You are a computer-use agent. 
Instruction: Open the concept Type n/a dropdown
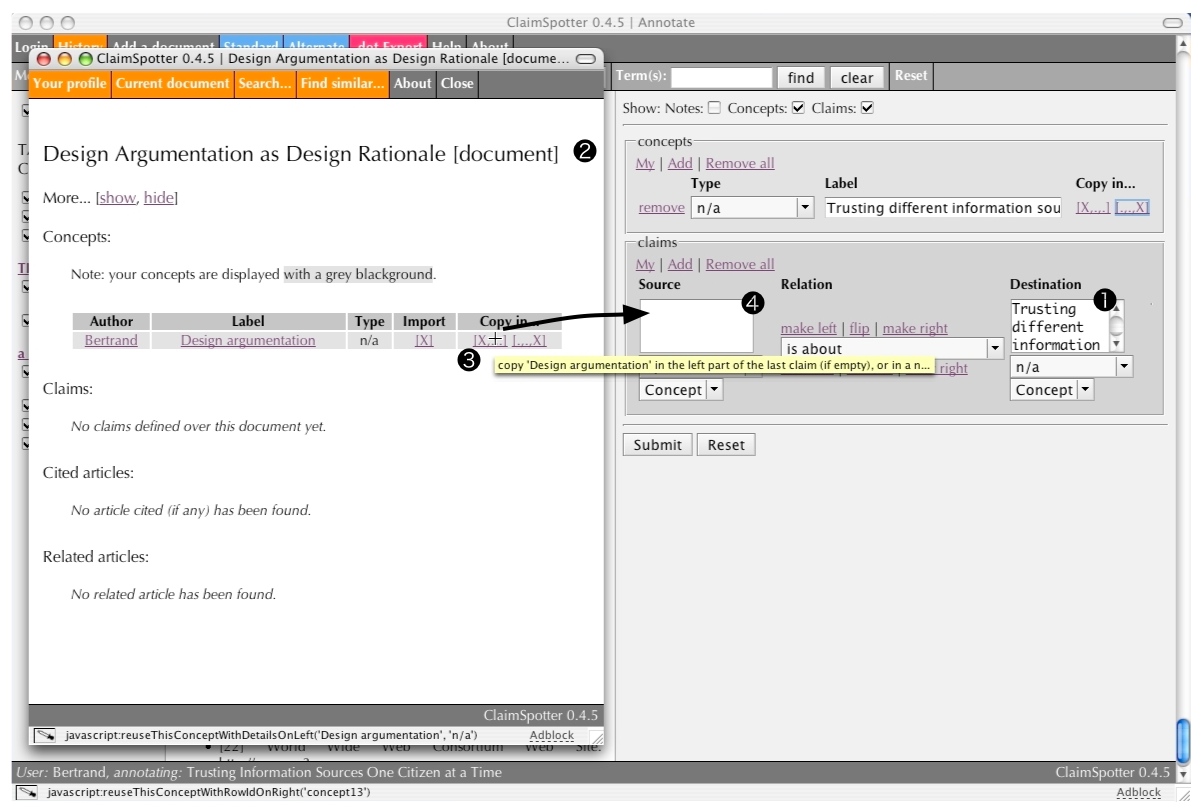(752, 208)
